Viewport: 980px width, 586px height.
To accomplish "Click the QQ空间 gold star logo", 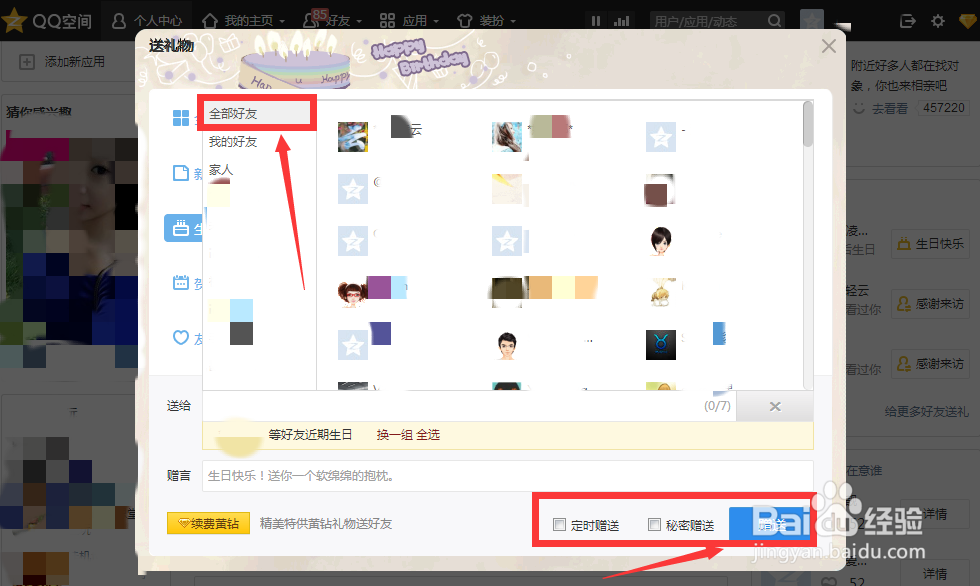I will pyautogui.click(x=16, y=18).
